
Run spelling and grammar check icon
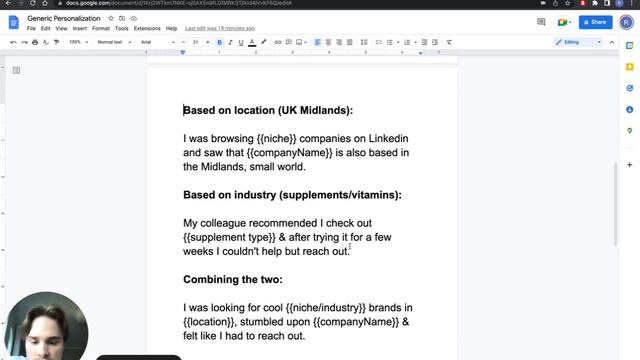click(46, 42)
